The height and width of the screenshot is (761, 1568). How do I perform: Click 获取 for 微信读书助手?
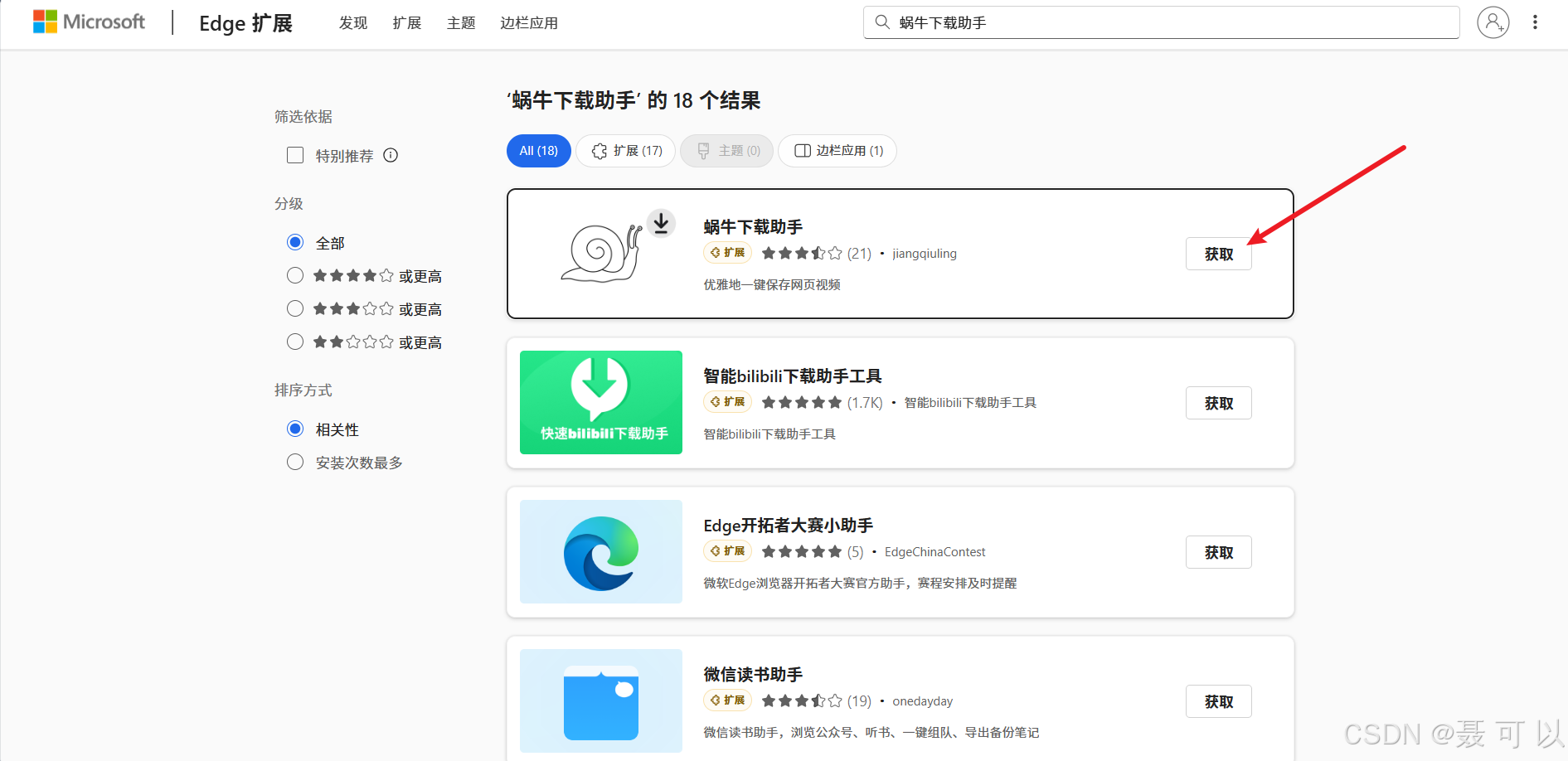coord(1219,701)
